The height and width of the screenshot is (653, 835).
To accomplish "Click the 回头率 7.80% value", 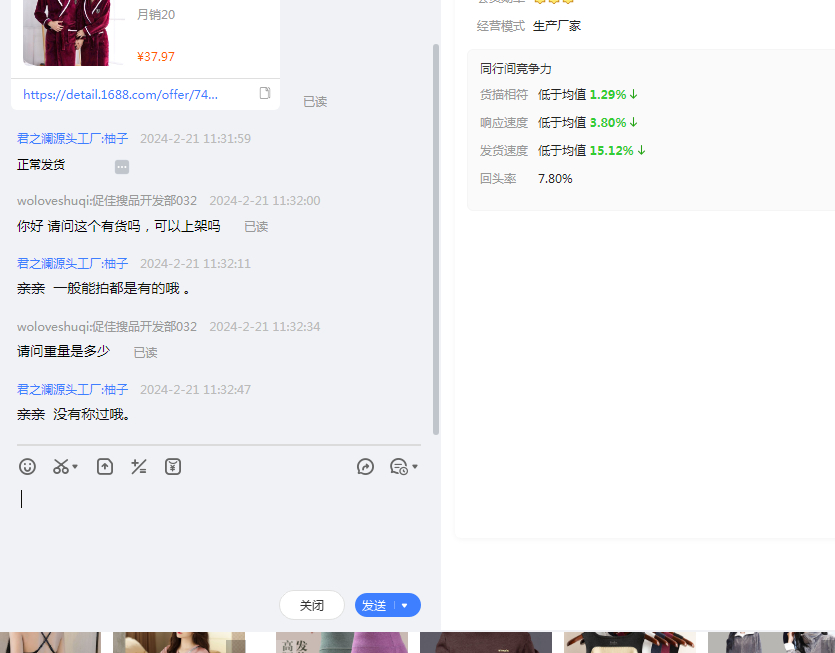I will coord(555,178).
